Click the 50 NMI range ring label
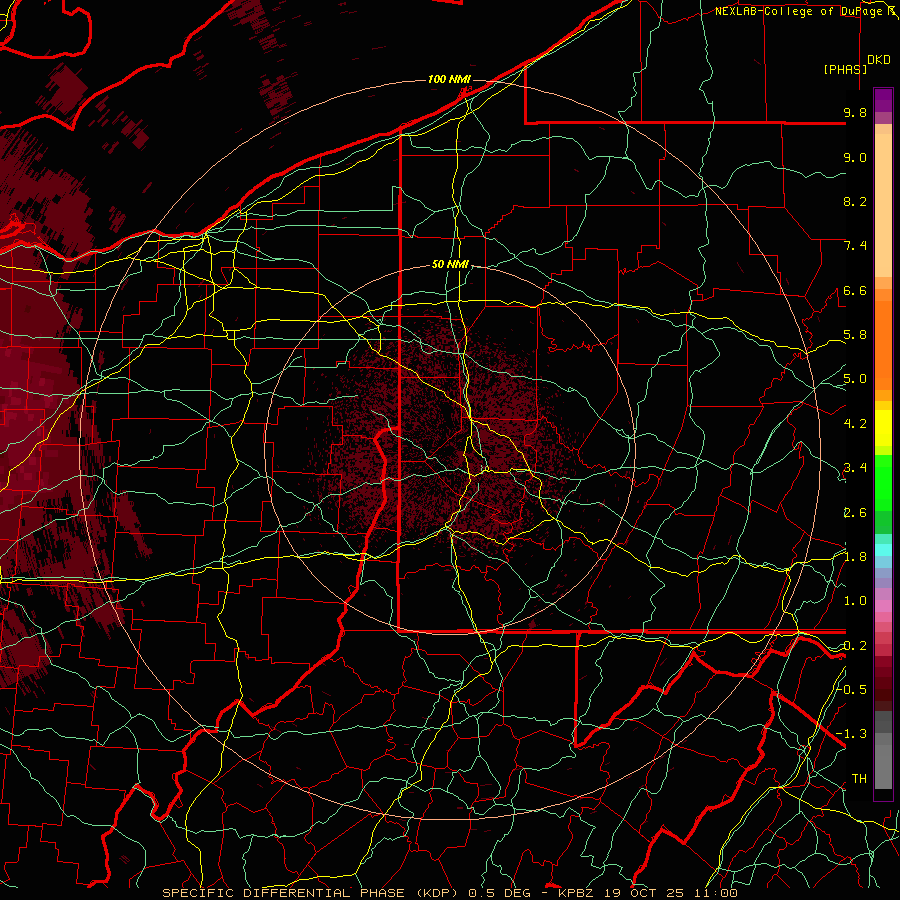The height and width of the screenshot is (900, 900). [450, 265]
